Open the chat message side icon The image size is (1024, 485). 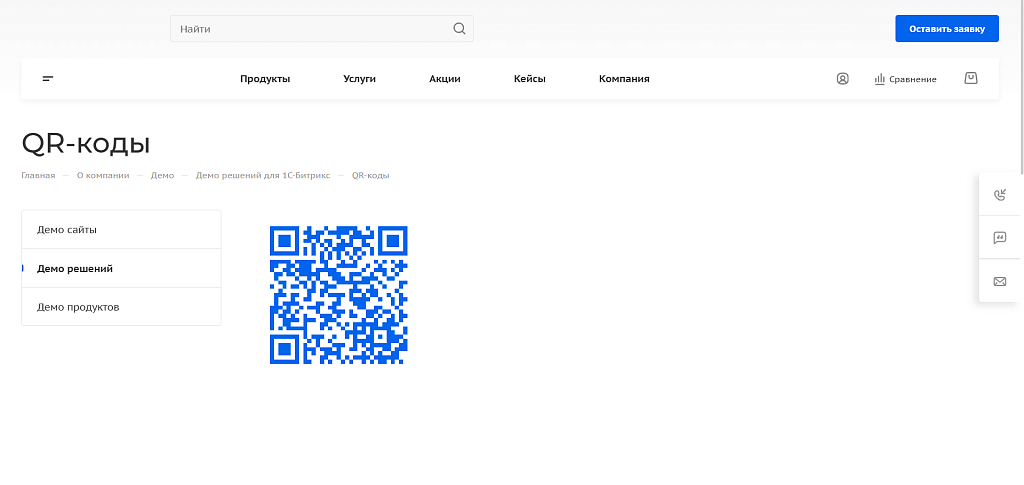tap(999, 238)
